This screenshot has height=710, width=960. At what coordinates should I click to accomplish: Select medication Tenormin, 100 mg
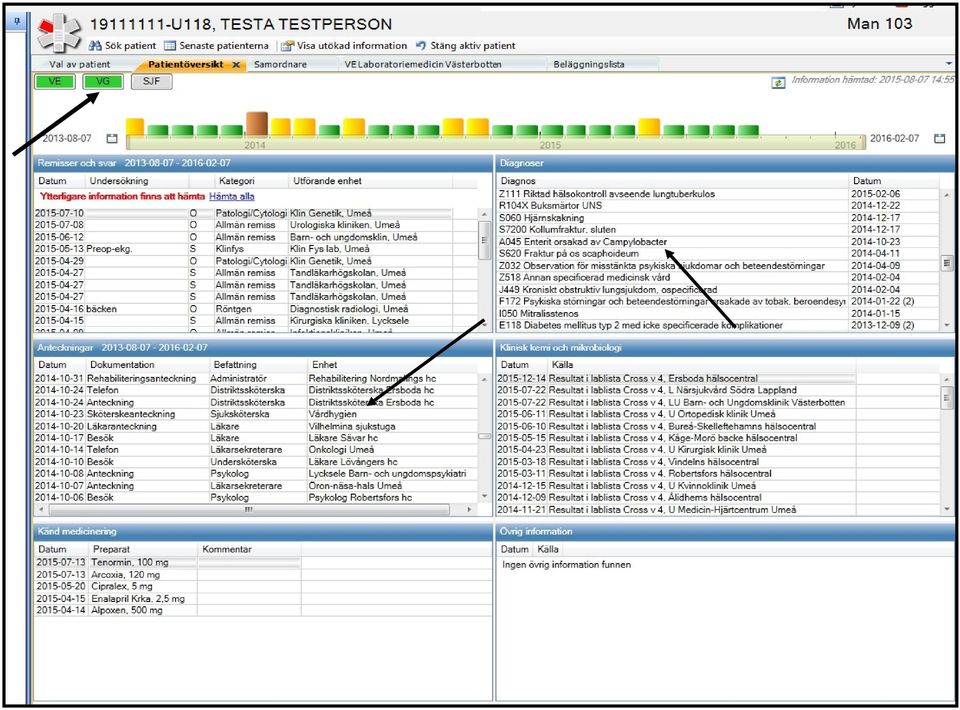point(263,562)
